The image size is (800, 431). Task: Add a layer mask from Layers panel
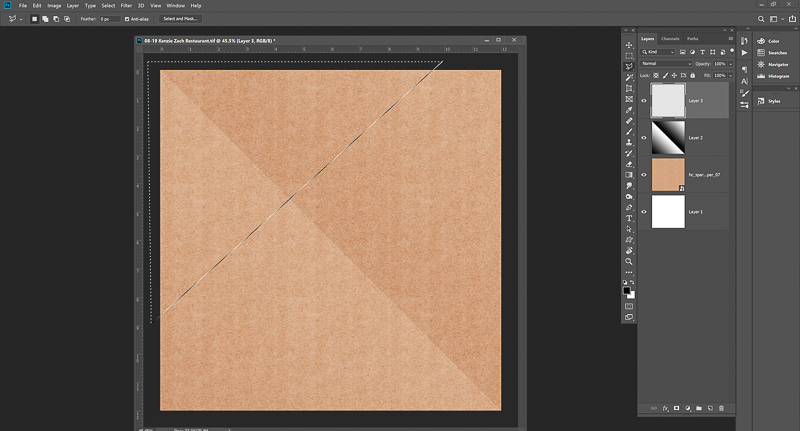(677, 408)
